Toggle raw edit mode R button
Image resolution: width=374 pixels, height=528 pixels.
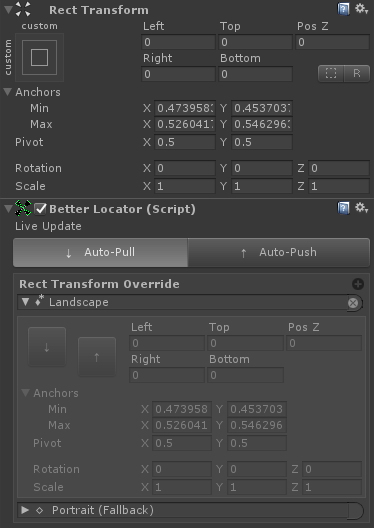[357, 73]
